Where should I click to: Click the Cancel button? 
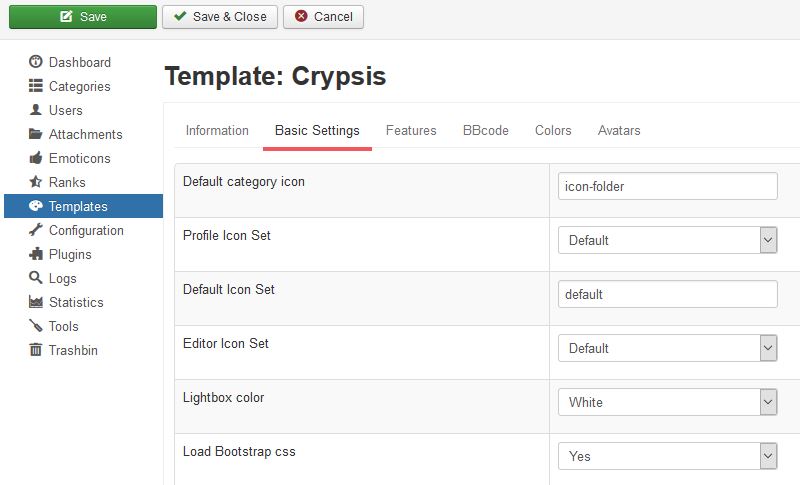click(323, 17)
